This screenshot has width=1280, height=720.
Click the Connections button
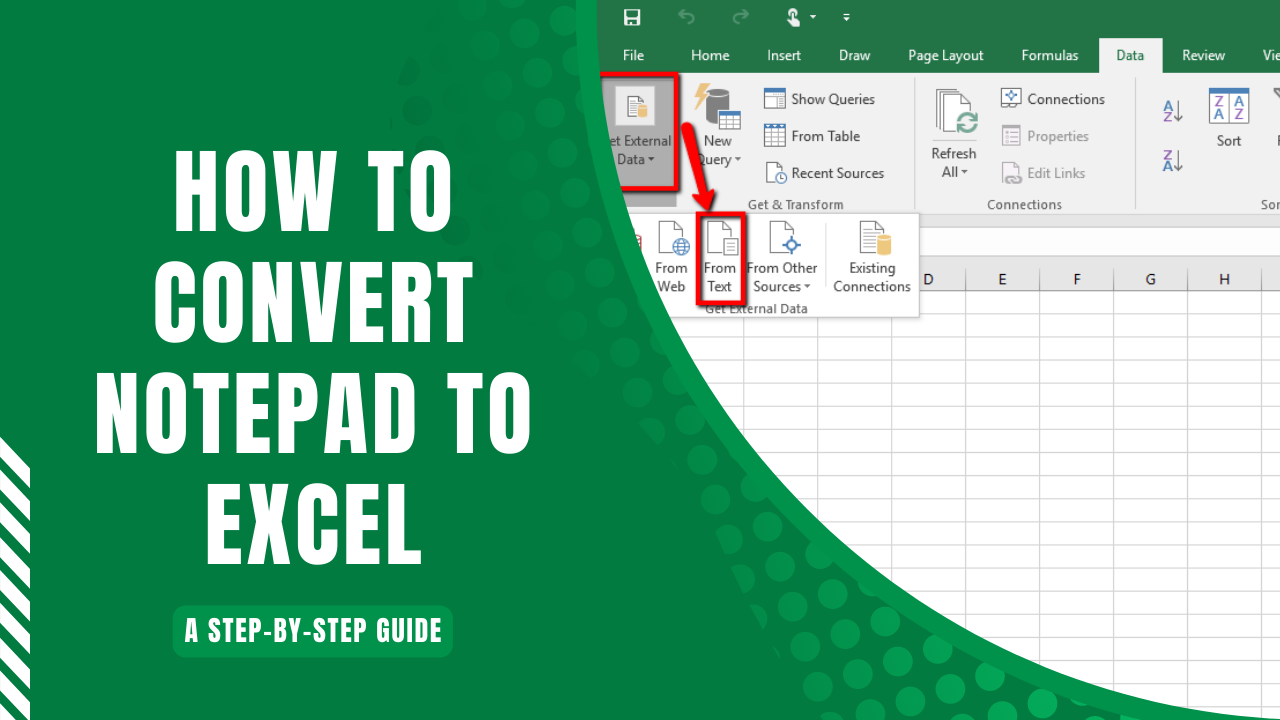(1053, 99)
